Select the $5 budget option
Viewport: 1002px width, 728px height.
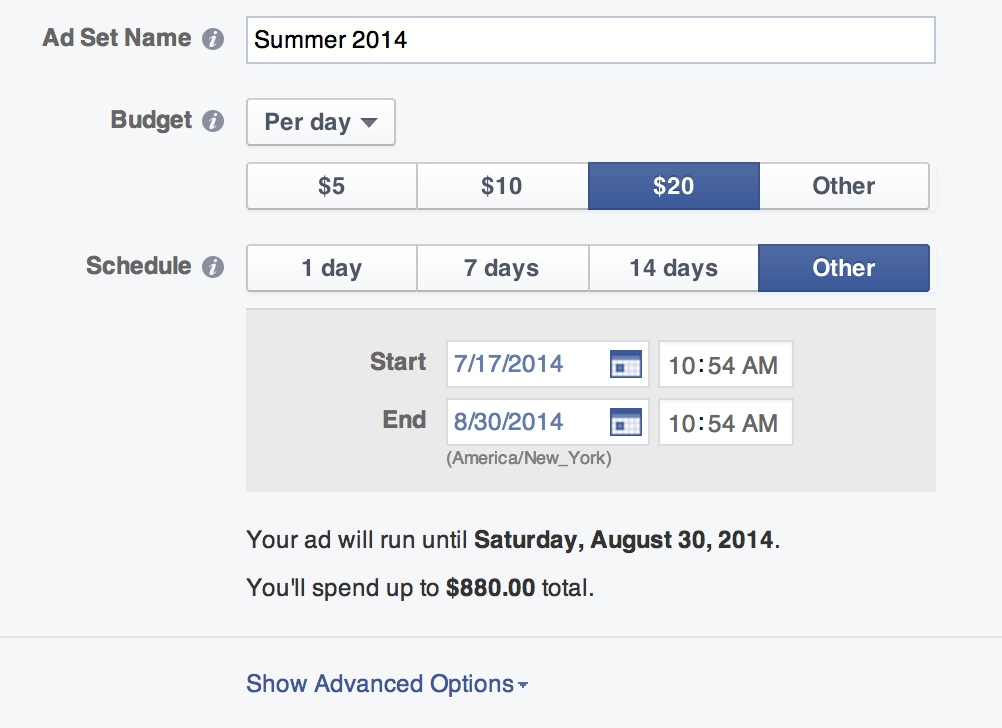point(332,186)
